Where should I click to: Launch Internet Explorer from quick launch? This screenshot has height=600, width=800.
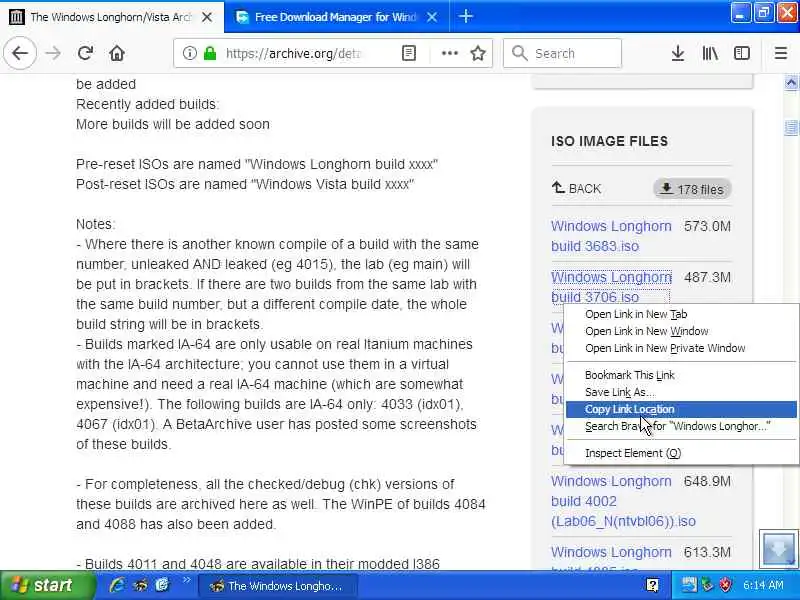[117, 585]
